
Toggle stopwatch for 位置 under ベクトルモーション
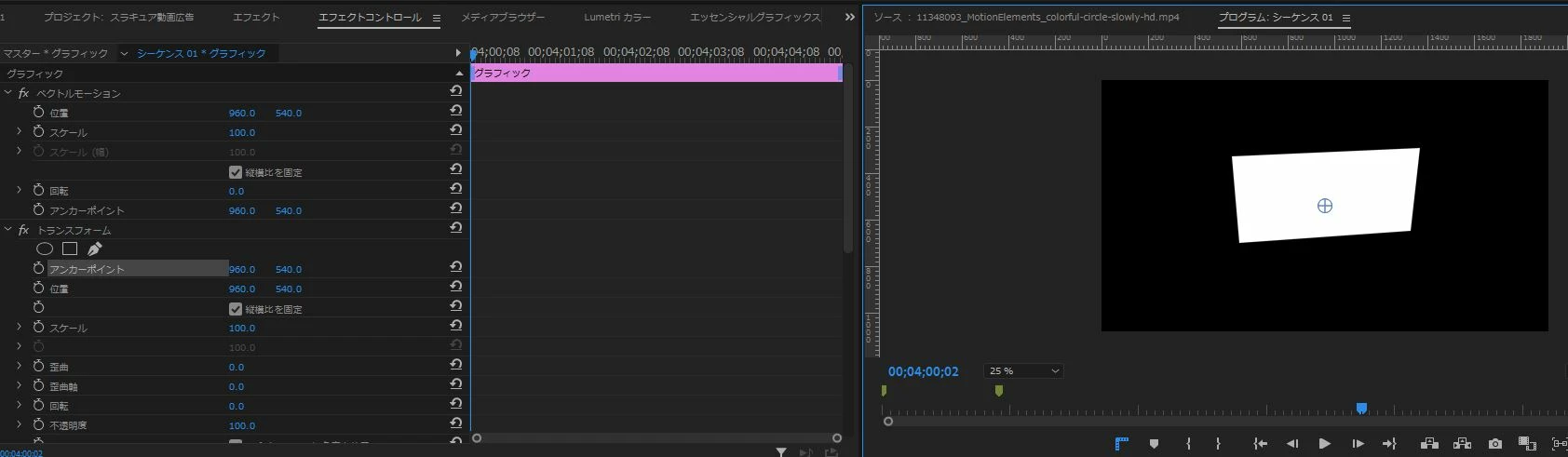(x=38, y=112)
